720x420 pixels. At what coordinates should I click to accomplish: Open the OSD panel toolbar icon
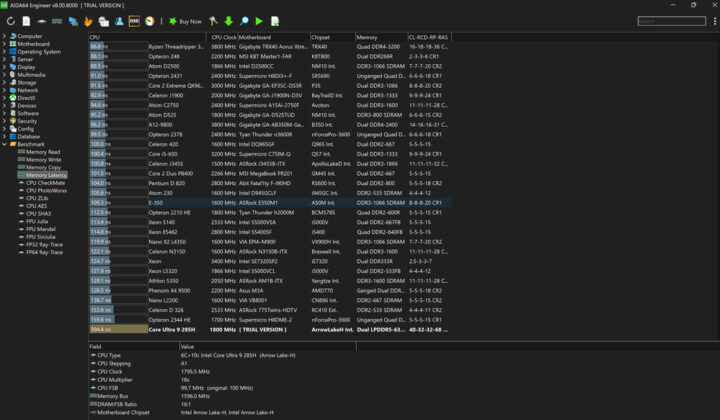(x=134, y=21)
